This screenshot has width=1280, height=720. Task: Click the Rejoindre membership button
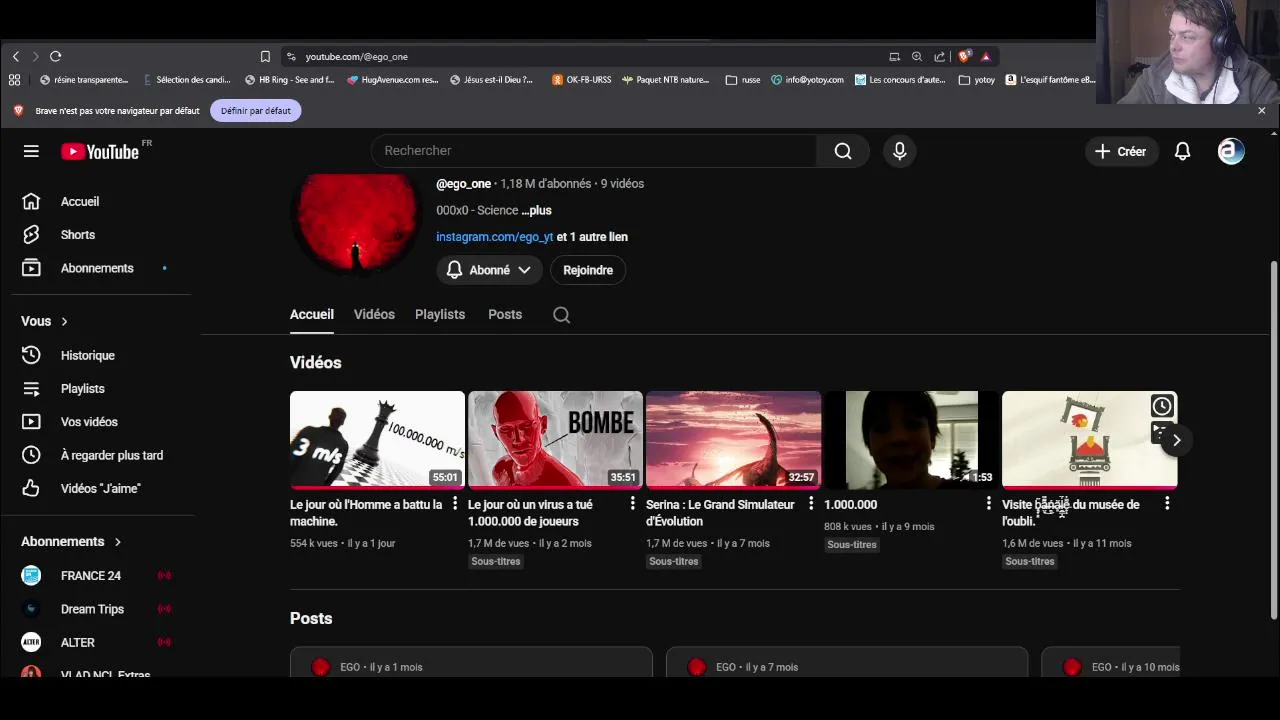pos(588,270)
